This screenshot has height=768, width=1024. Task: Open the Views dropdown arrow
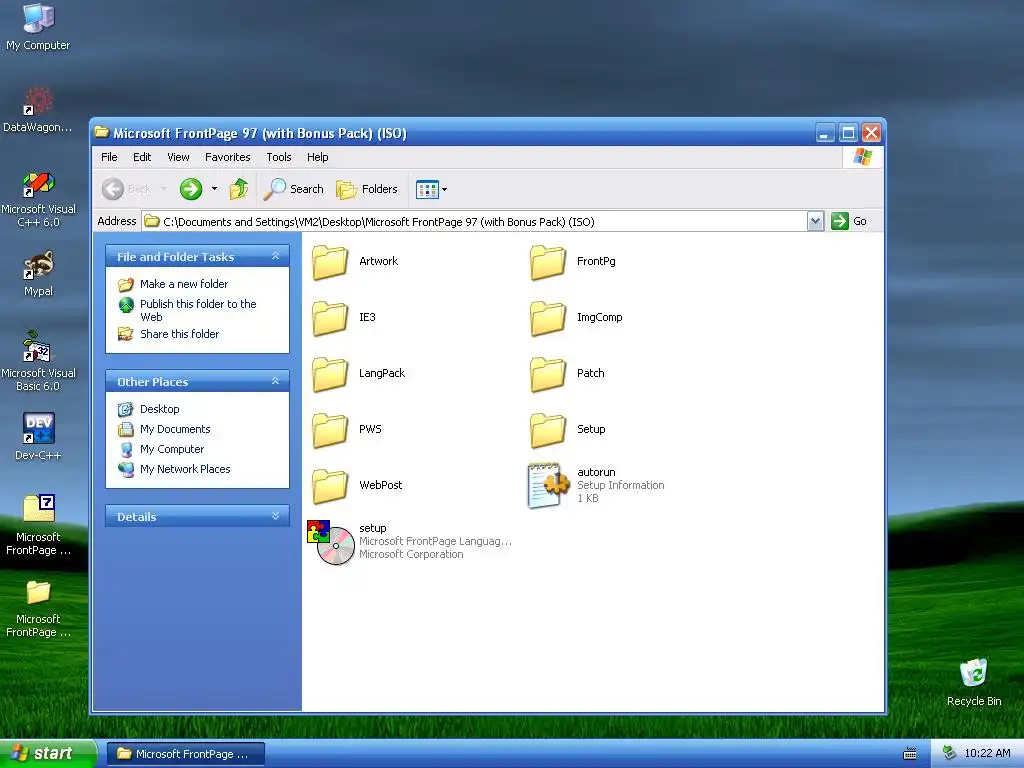click(445, 189)
